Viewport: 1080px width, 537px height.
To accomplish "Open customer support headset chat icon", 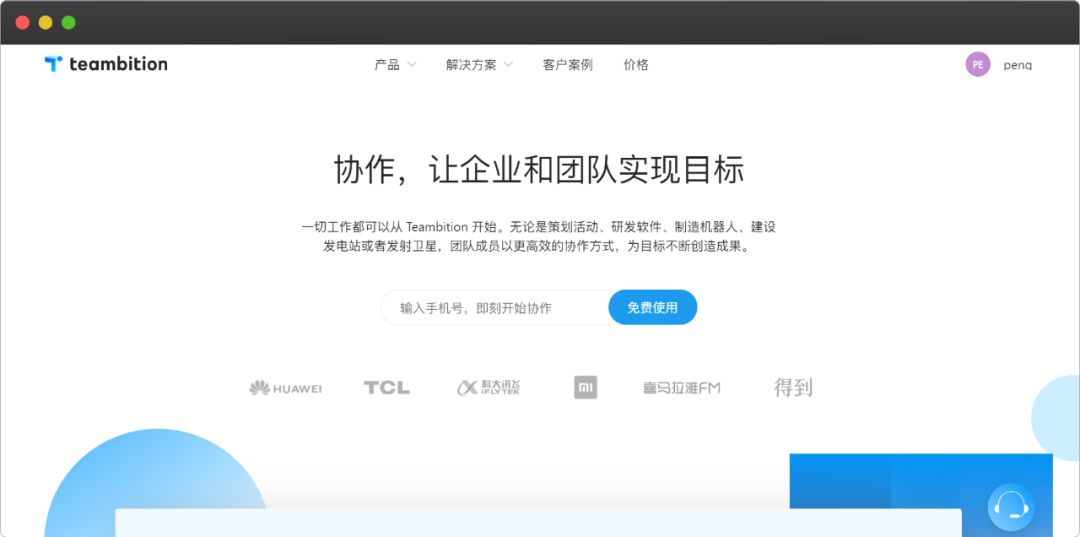I will (x=1011, y=507).
